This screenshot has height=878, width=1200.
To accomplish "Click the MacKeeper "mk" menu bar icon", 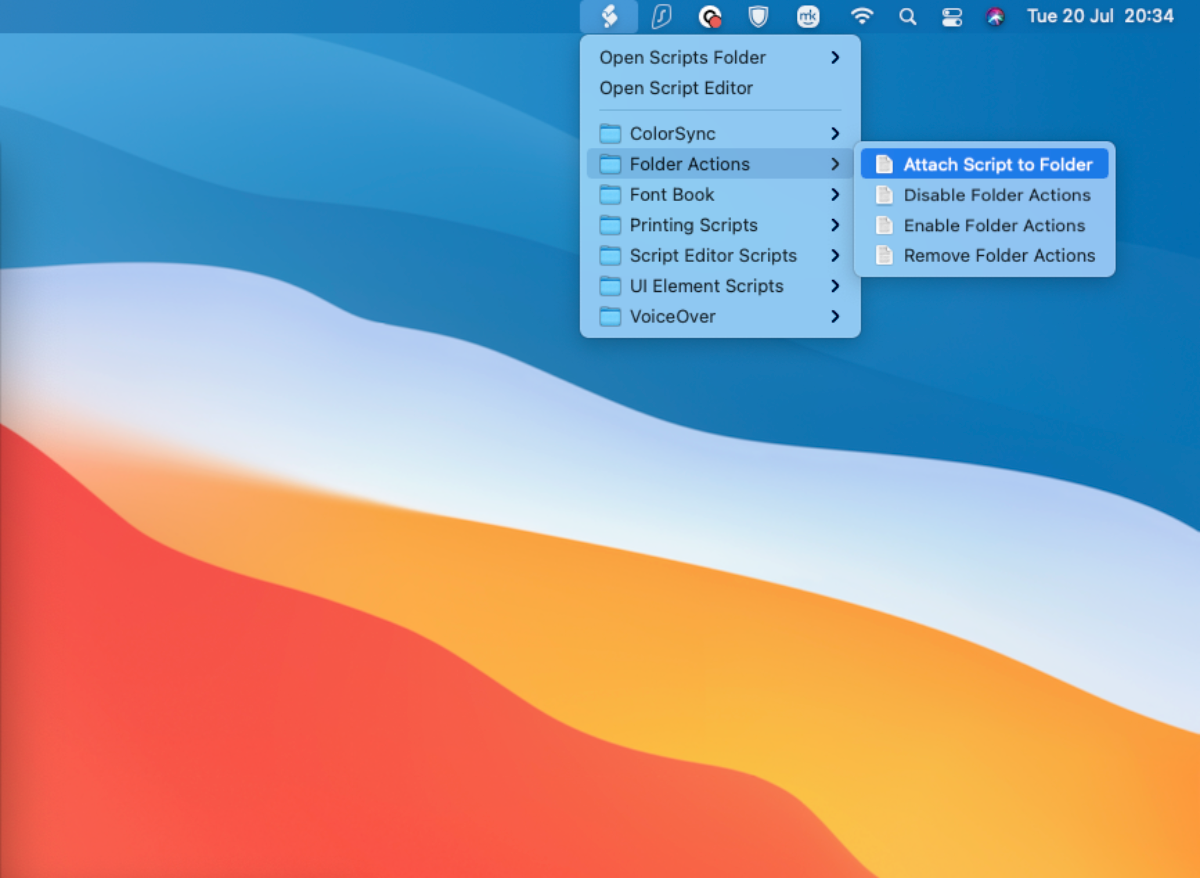I will pos(808,16).
